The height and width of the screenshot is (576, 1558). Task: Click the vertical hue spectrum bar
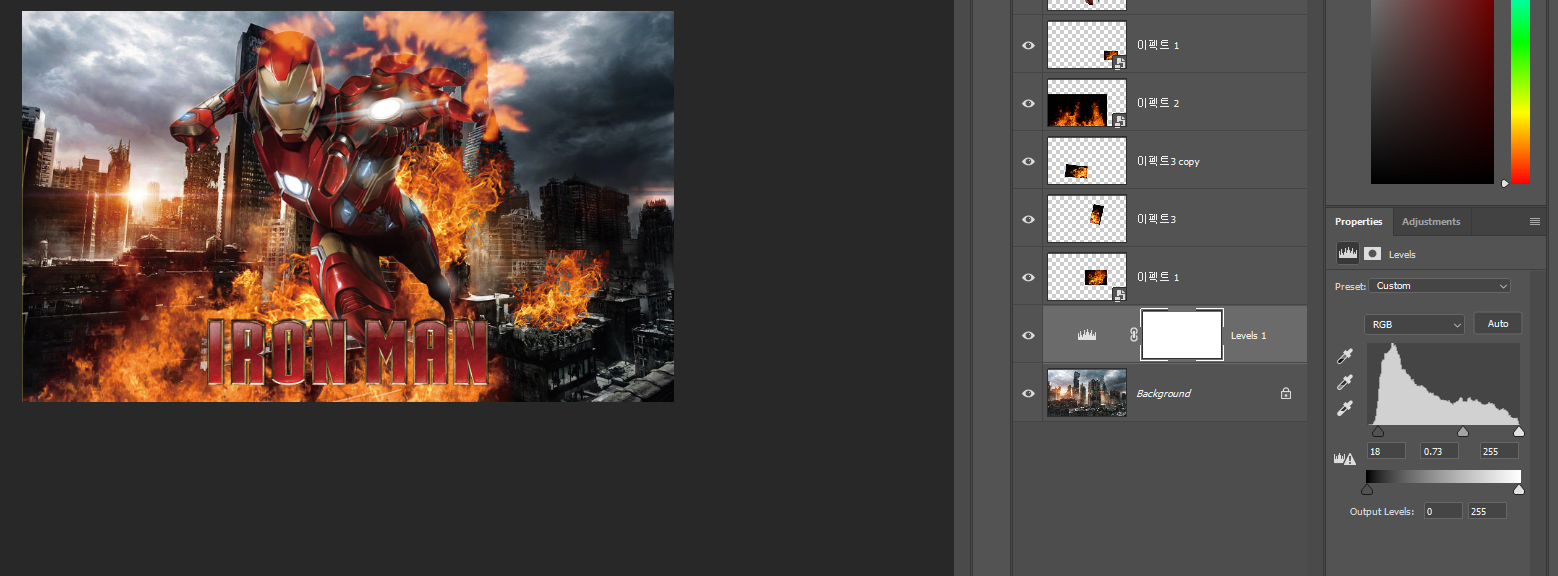tap(1520, 92)
